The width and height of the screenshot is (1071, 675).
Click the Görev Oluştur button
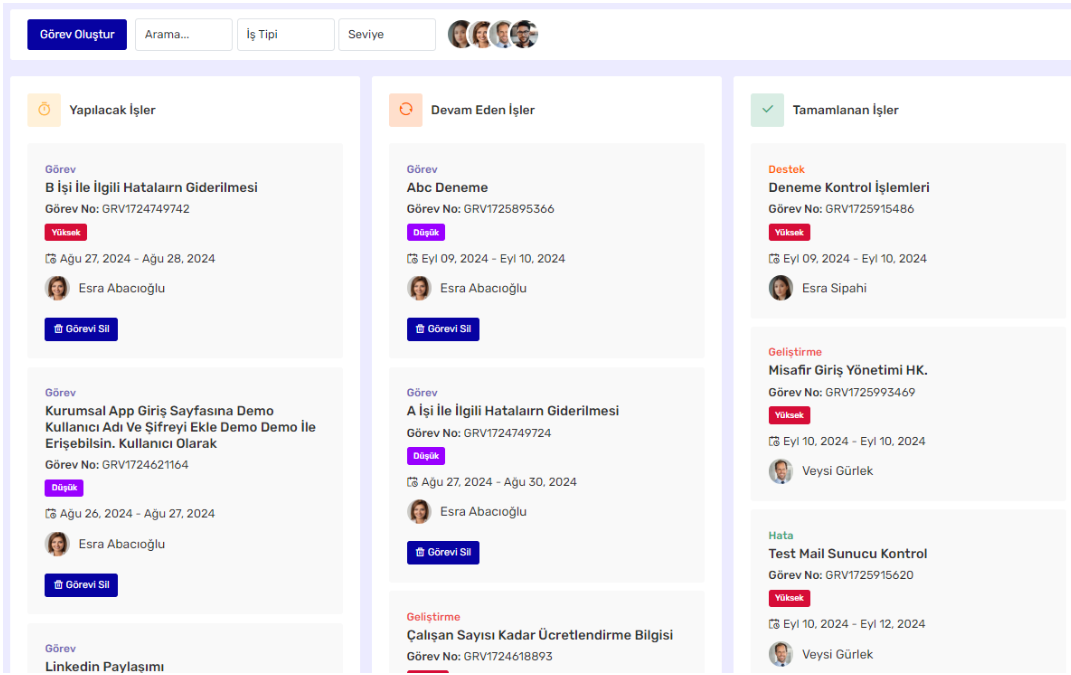[x=77, y=35]
